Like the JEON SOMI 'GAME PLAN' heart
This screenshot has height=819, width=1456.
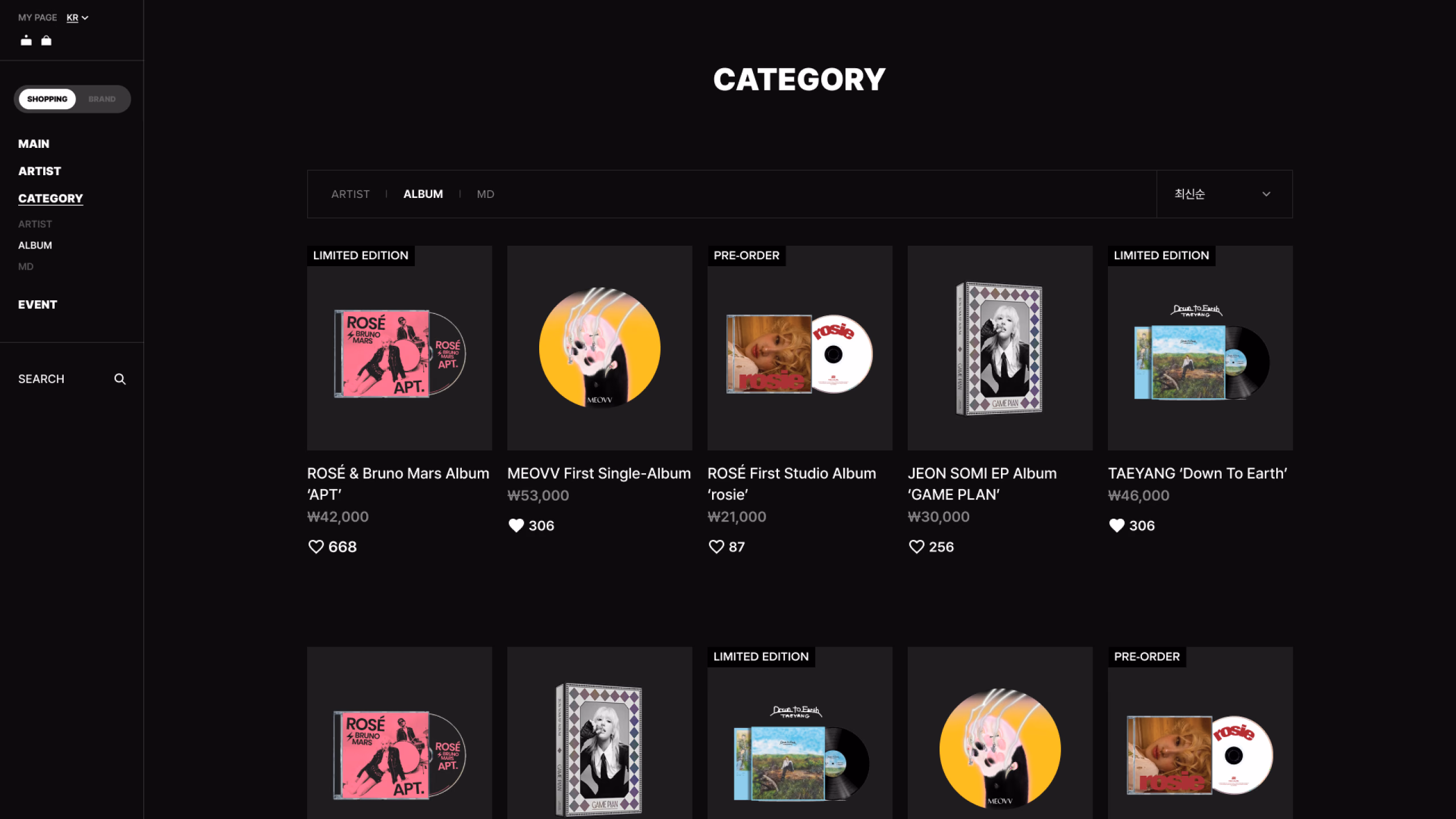[x=916, y=547]
